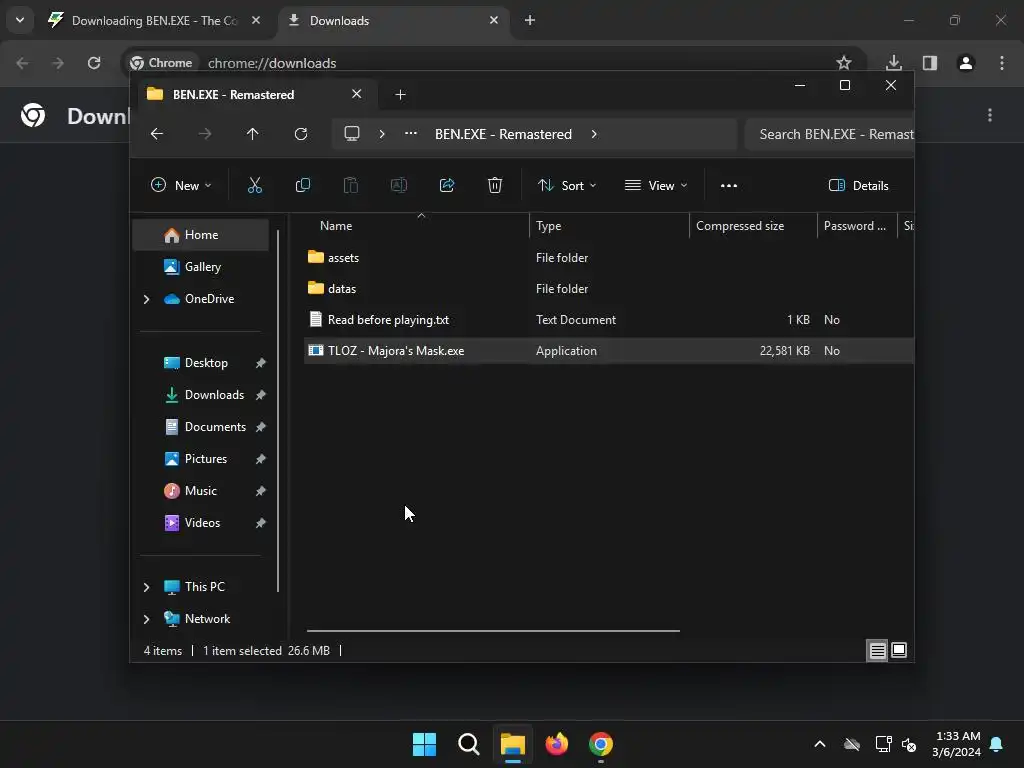Open Videos quick access folder
This screenshot has height=768, width=1024.
click(x=201, y=523)
